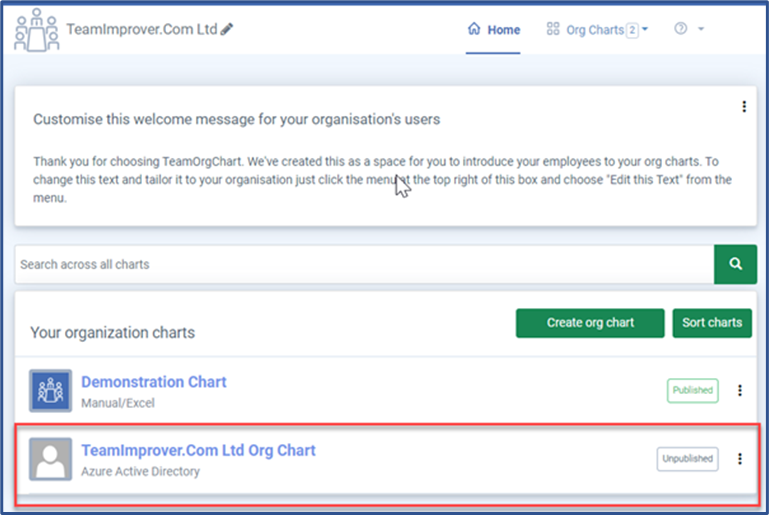Open the Org Charts menu label

(594, 30)
